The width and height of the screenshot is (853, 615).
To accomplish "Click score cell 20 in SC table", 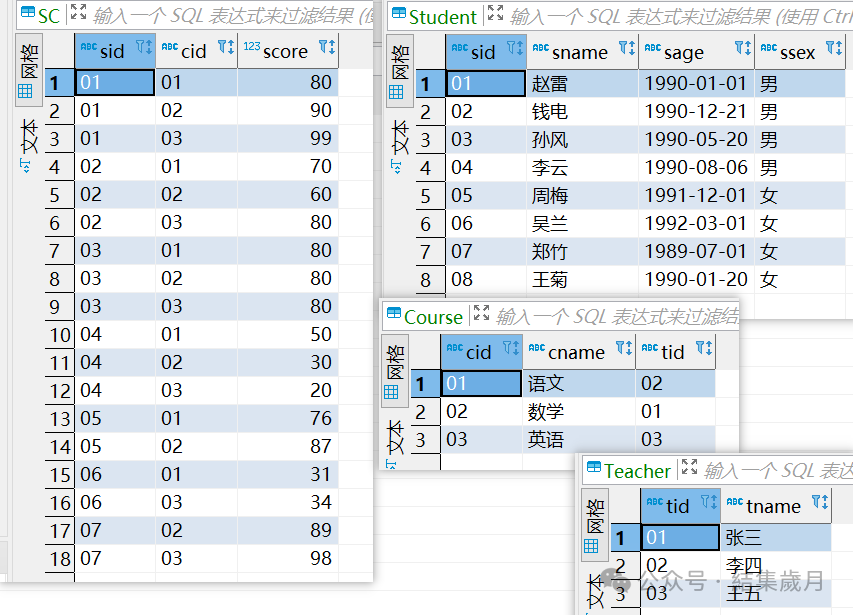I will point(288,390).
